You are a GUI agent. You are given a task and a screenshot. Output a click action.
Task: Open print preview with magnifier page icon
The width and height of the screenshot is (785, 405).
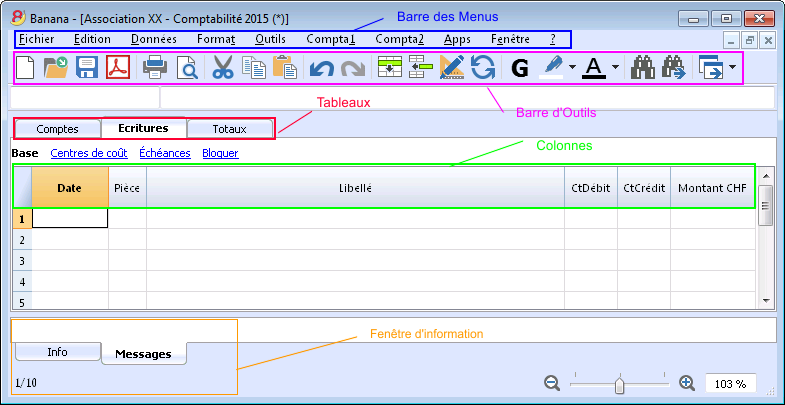click(x=188, y=67)
